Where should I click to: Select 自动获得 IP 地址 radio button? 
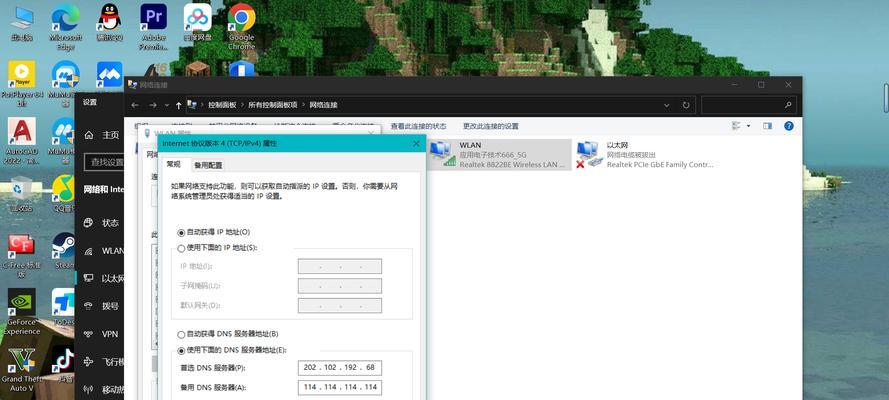(x=181, y=232)
